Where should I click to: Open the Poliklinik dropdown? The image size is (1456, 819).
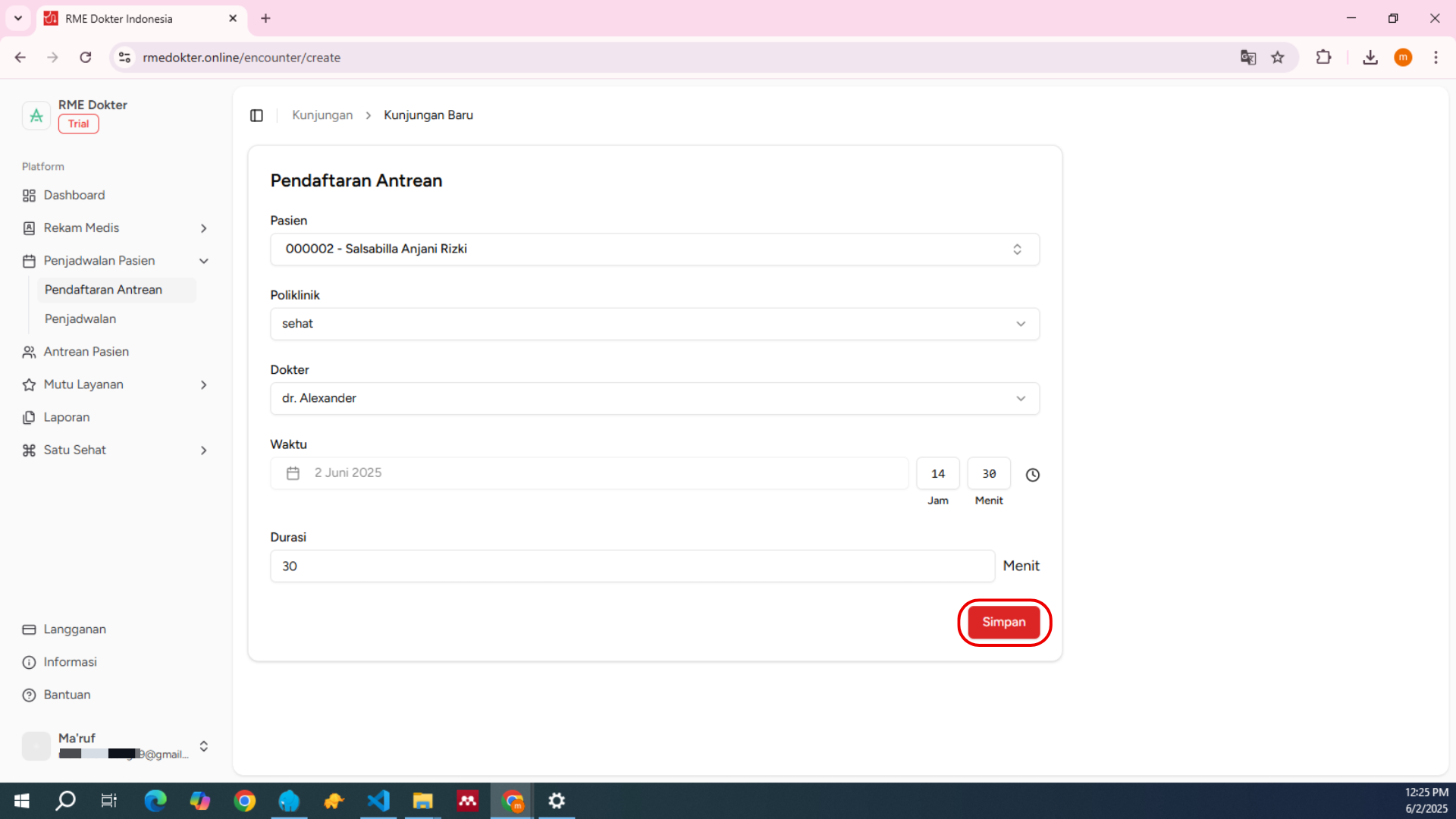click(654, 324)
